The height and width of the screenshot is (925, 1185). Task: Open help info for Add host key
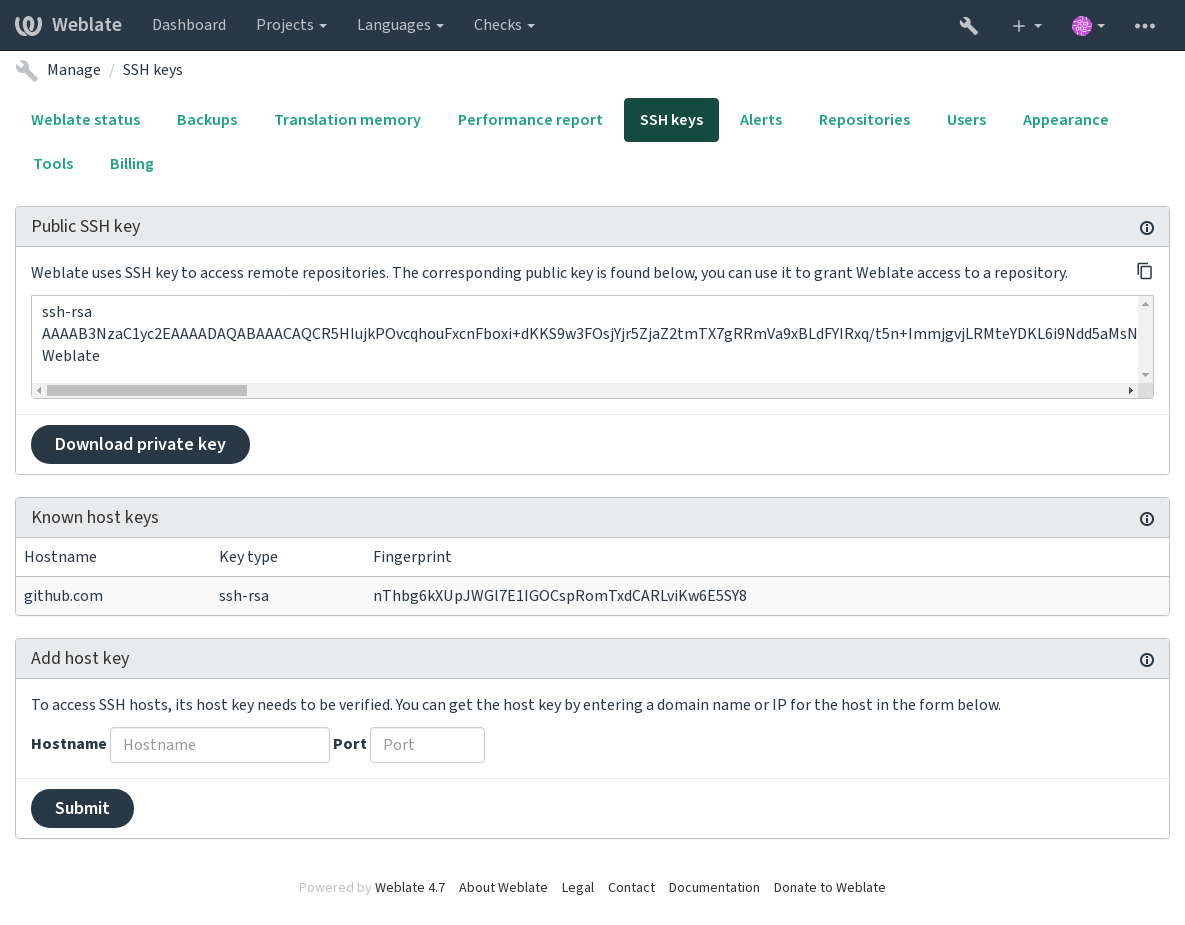pyautogui.click(x=1146, y=660)
